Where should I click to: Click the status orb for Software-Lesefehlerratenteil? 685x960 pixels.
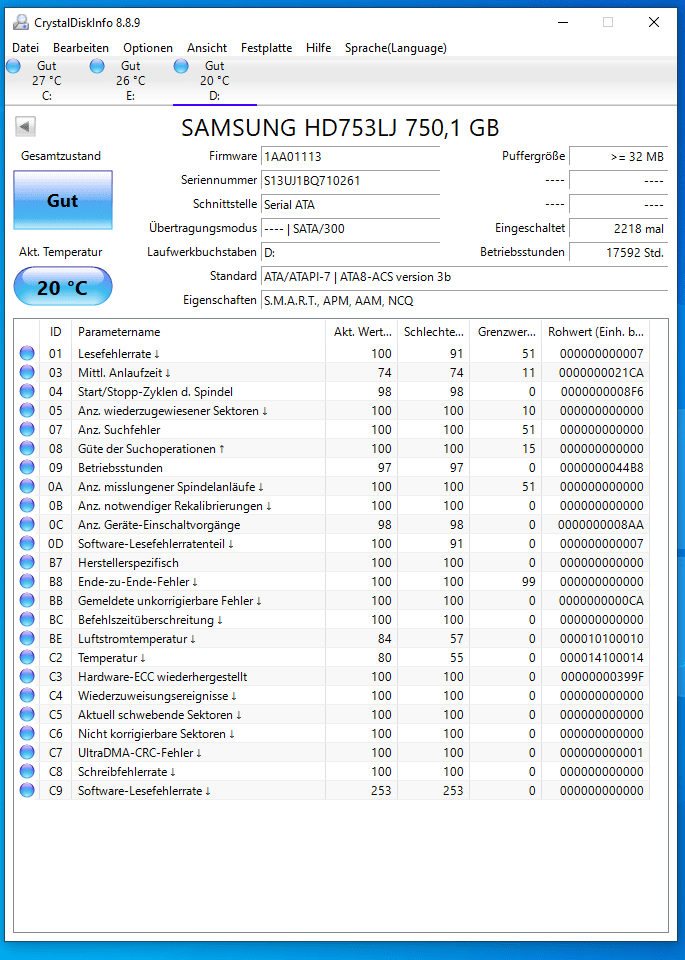(27, 543)
